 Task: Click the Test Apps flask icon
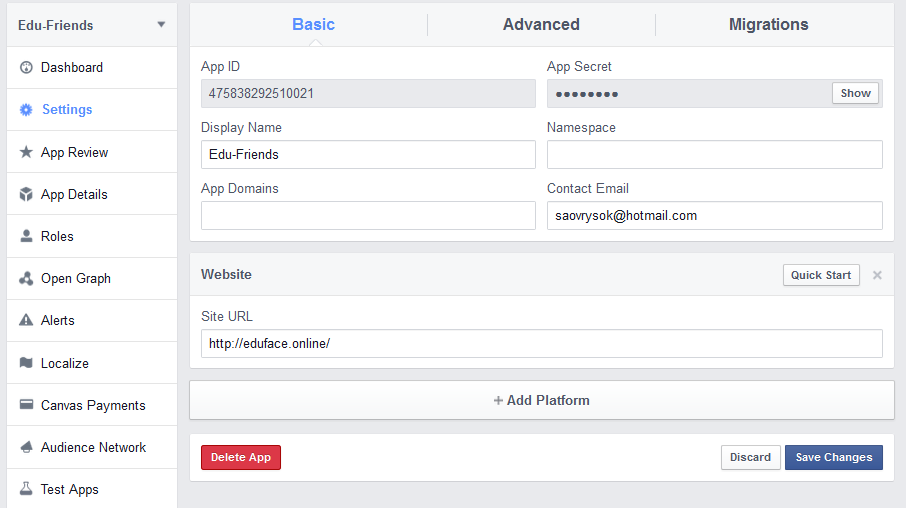[x=26, y=489]
